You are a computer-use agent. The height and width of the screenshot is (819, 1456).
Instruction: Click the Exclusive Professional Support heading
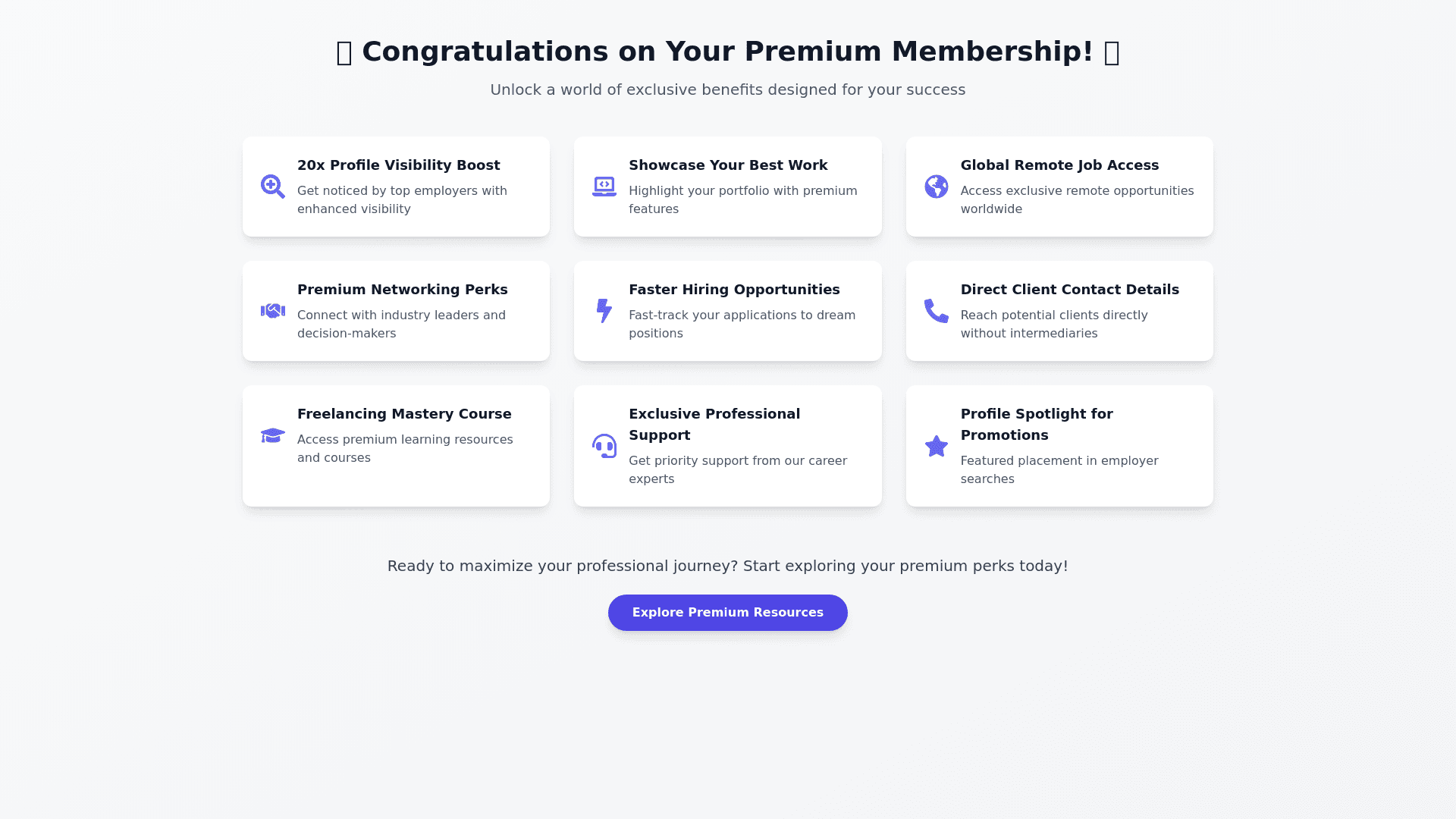click(714, 424)
